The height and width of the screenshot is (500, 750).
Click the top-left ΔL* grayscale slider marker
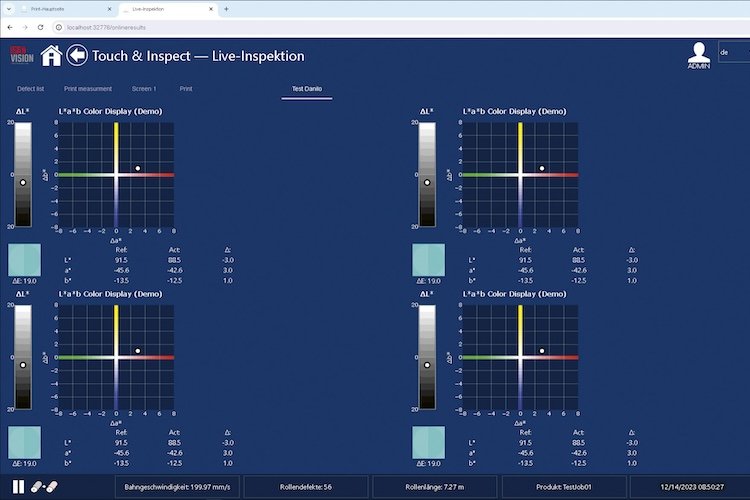tap(23, 183)
